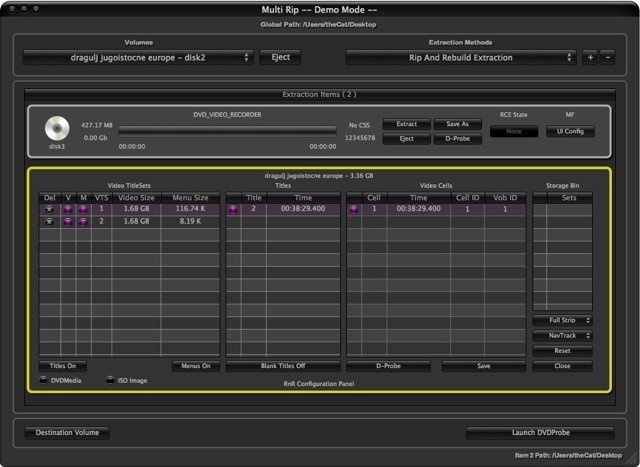This screenshot has width=640, height=467.
Task: Click the disk3 extraction progress bar
Action: click(227, 131)
